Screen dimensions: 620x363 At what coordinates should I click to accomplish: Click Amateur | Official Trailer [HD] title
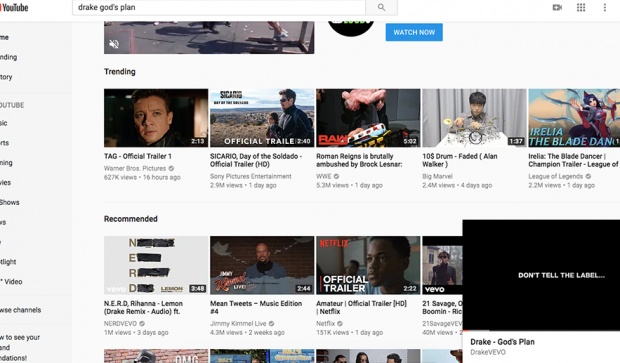361,308
